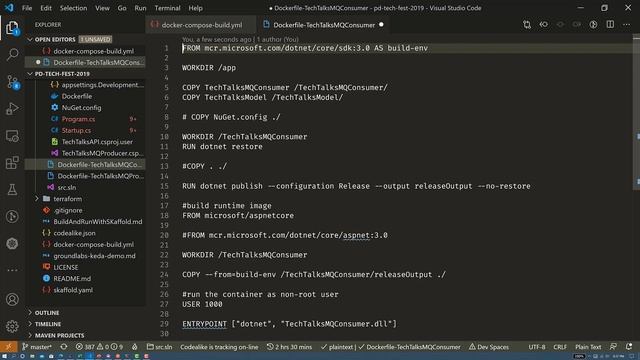Click the src.sln status bar item

[x=160, y=347]
